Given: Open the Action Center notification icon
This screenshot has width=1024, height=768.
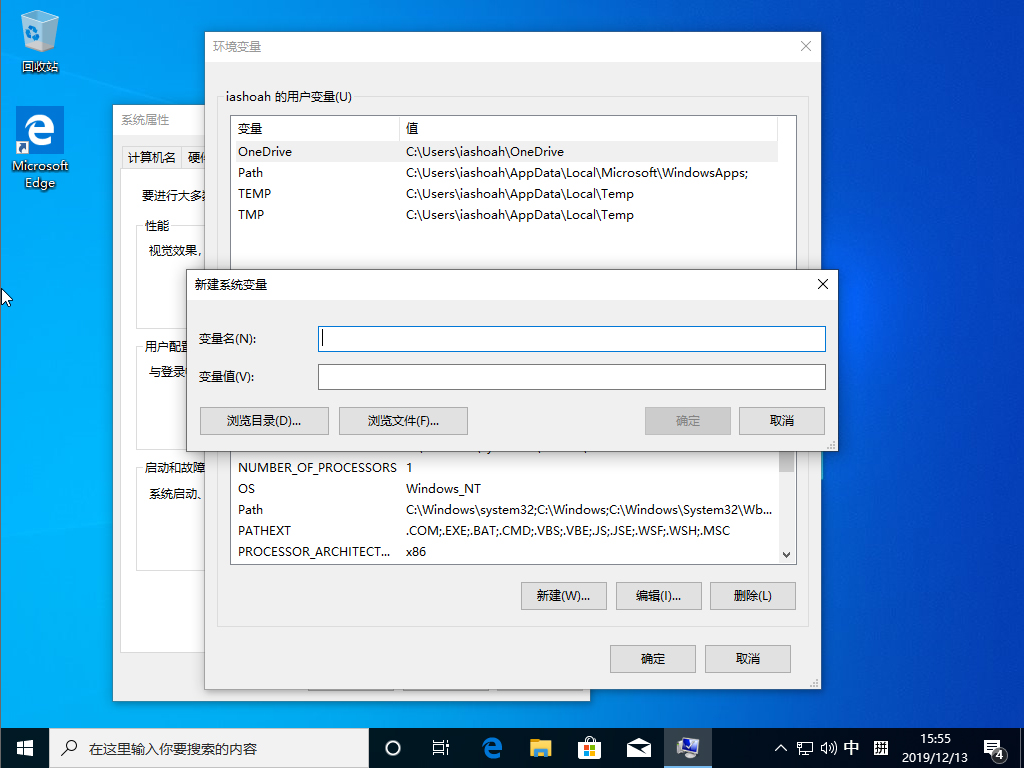Looking at the screenshot, I should coord(993,747).
